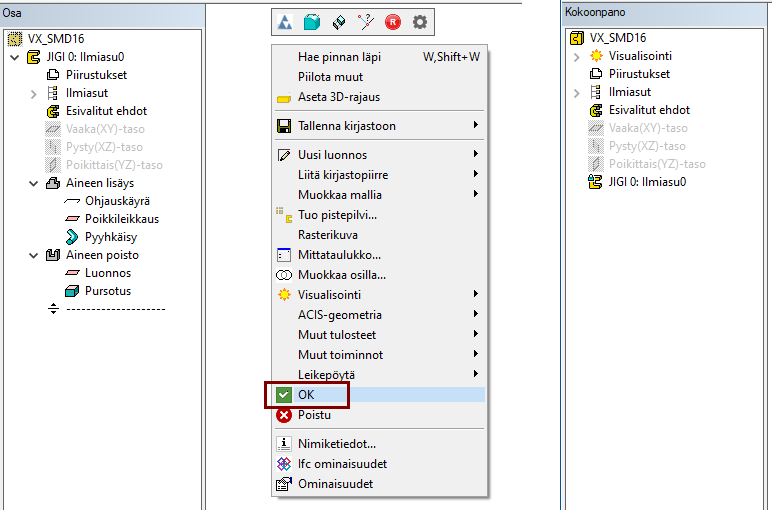Viewport: 772px width, 510px height.
Task: Open ACIS-geometria submenu arrow
Action: (476, 314)
